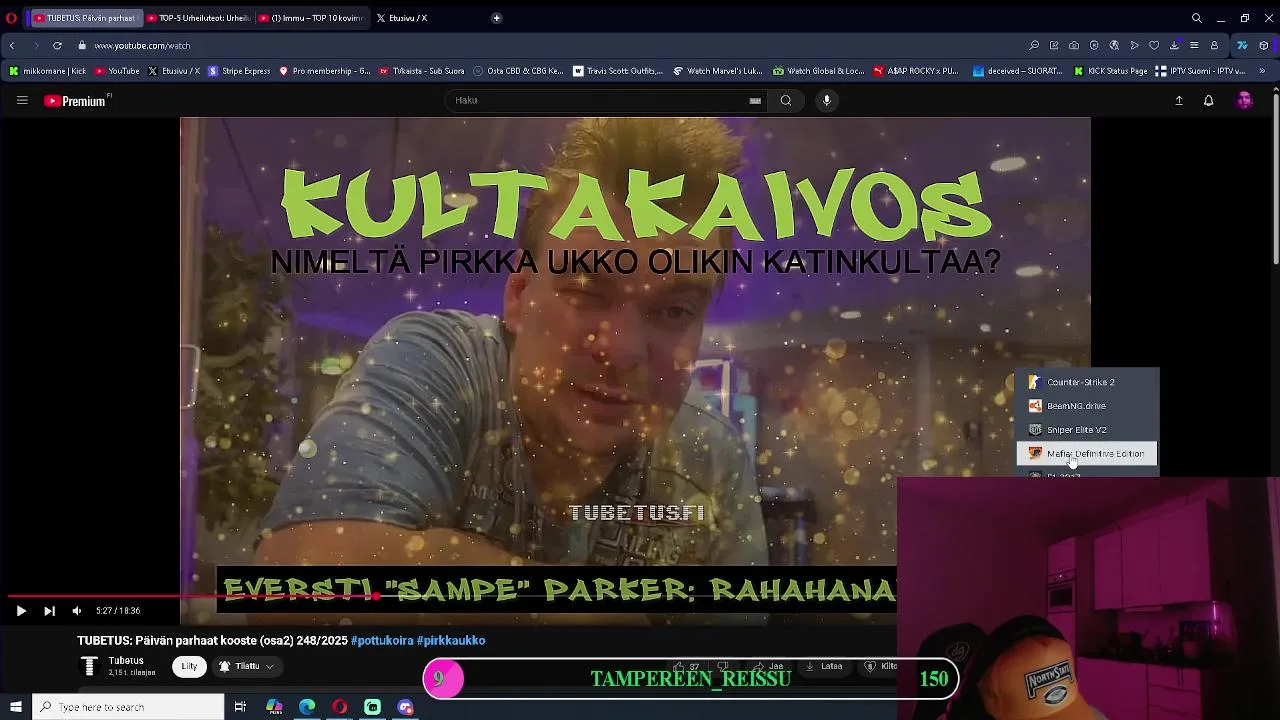1280x720 pixels.
Task: Click the Windows taskbar search box
Action: 128,707
